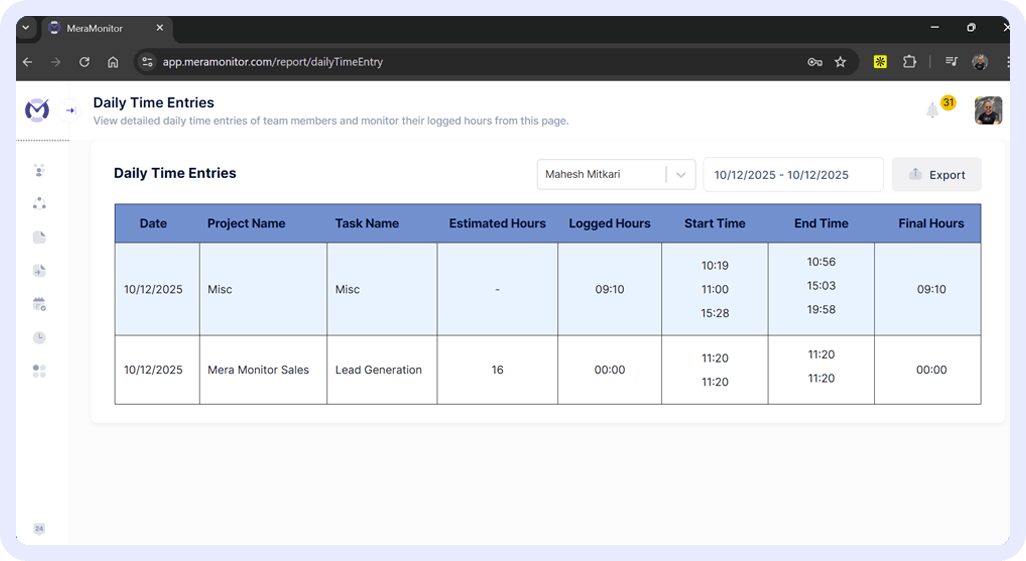Click the MeraMonitor logo in the sidebar
This screenshot has height=561, width=1026.
point(37,109)
